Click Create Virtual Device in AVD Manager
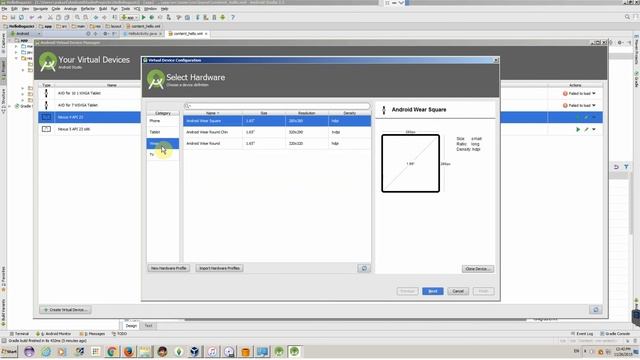The width and height of the screenshot is (640, 360). click(66, 310)
